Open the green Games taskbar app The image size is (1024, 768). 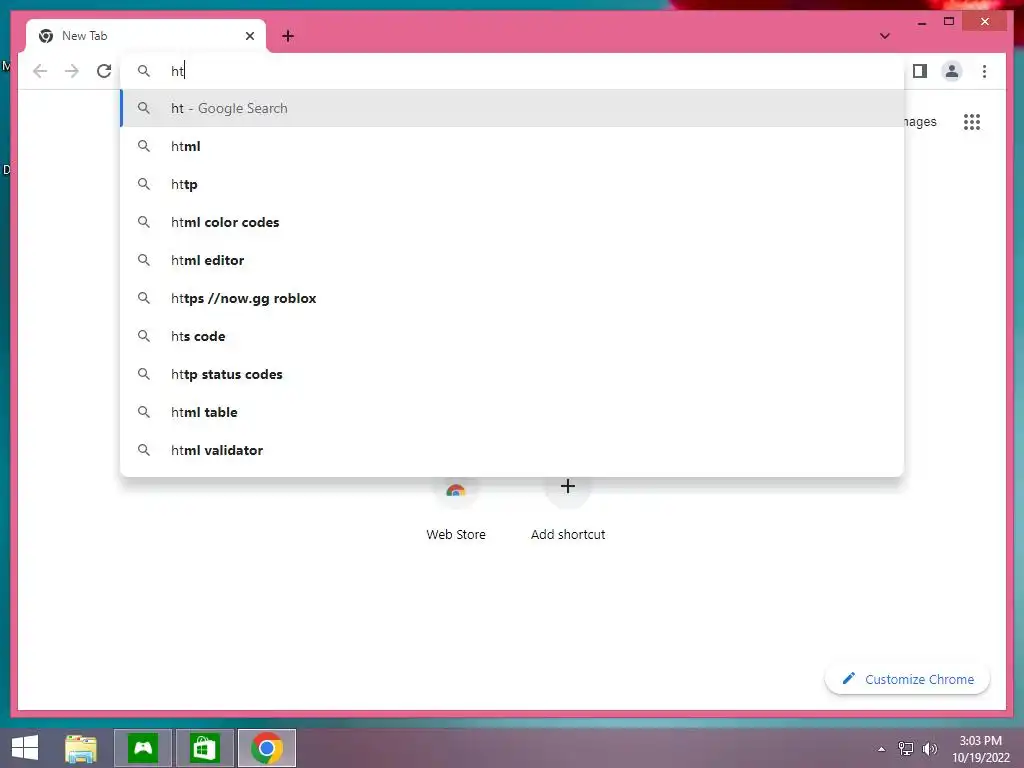[143, 748]
